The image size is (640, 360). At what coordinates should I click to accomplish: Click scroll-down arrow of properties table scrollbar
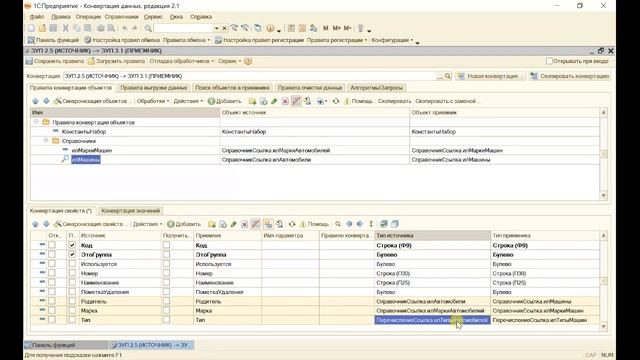(604, 326)
